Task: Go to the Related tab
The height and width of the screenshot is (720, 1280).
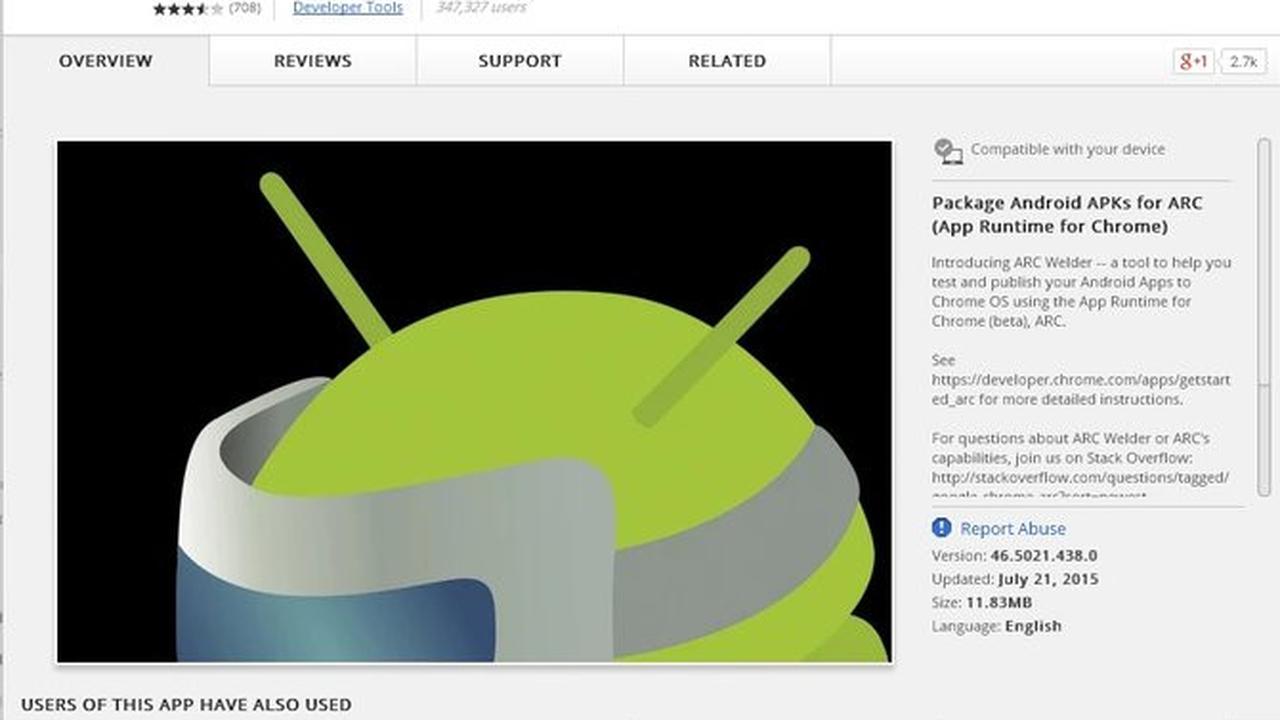Action: pos(727,61)
